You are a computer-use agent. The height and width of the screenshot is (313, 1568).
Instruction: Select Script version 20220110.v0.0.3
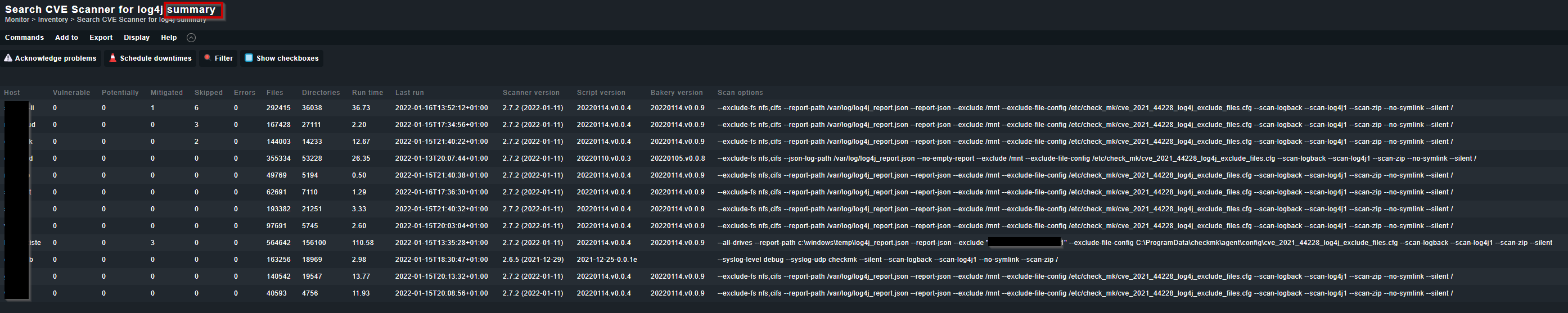(x=604, y=158)
